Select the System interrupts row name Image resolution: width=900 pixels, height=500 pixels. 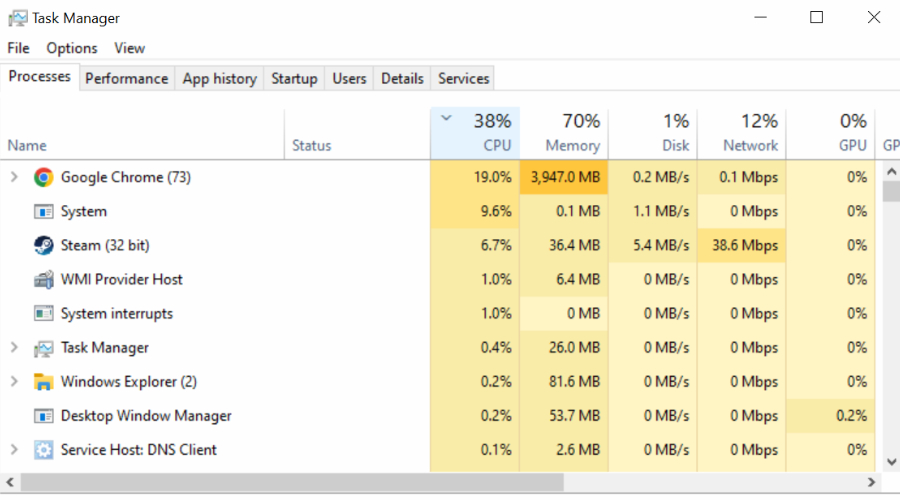point(117,313)
